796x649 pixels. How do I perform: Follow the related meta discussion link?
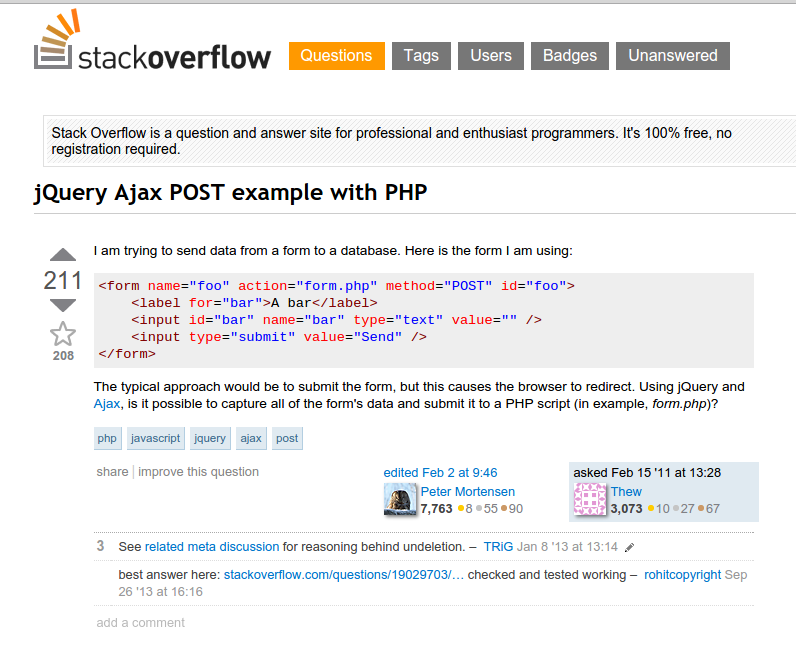[x=212, y=547]
